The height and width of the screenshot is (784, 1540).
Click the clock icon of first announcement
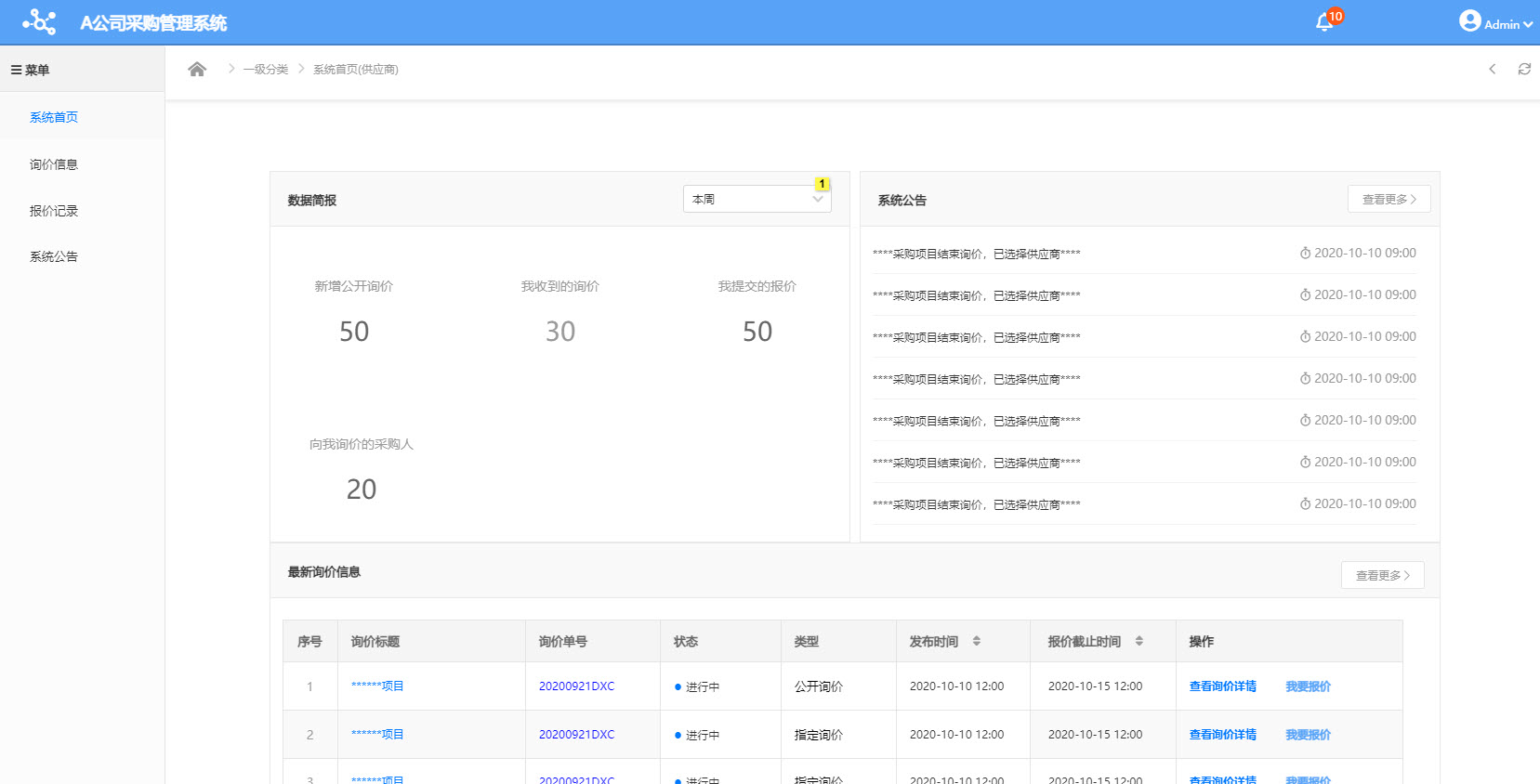[1305, 253]
